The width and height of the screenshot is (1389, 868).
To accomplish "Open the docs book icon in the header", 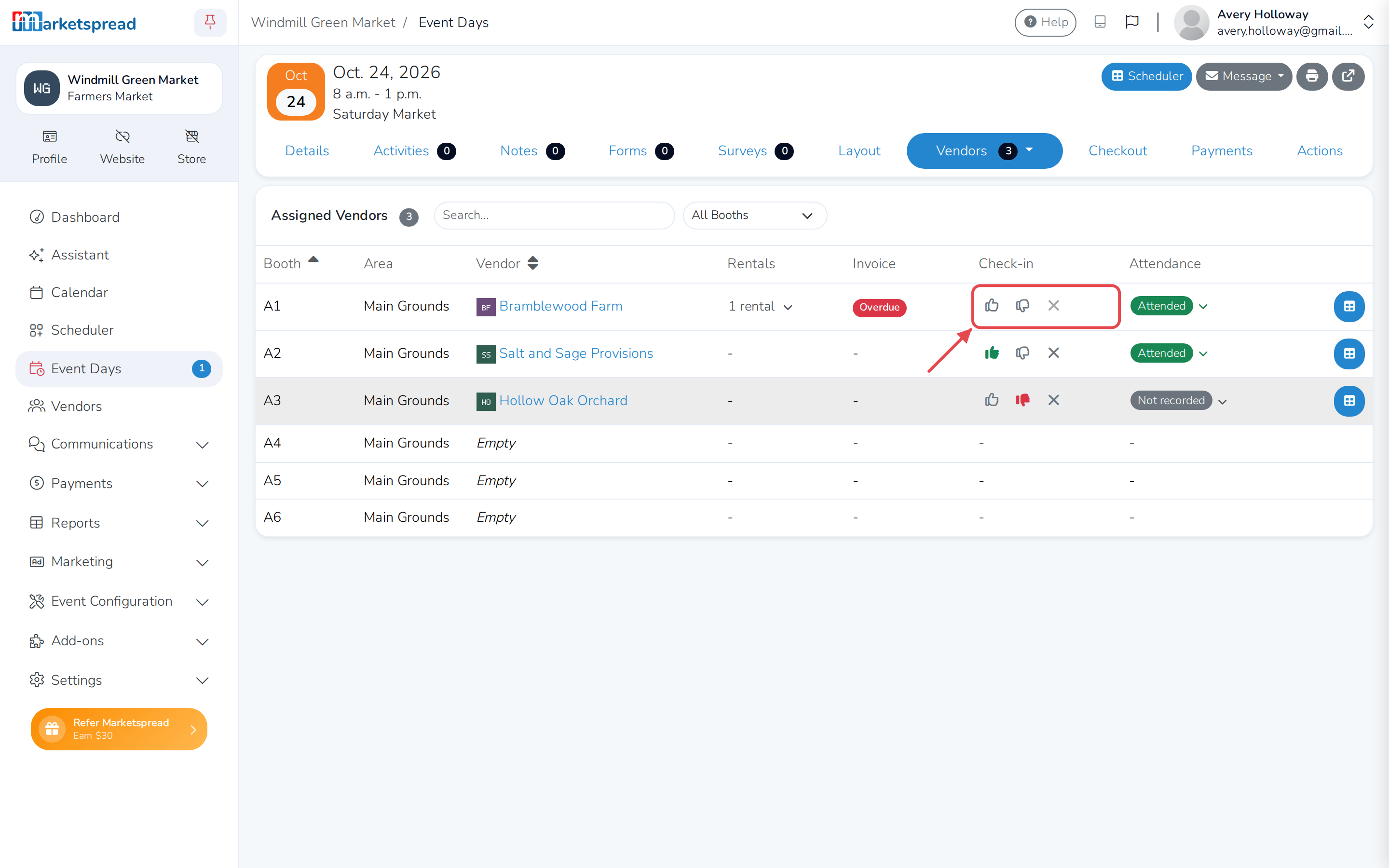I will [1100, 22].
